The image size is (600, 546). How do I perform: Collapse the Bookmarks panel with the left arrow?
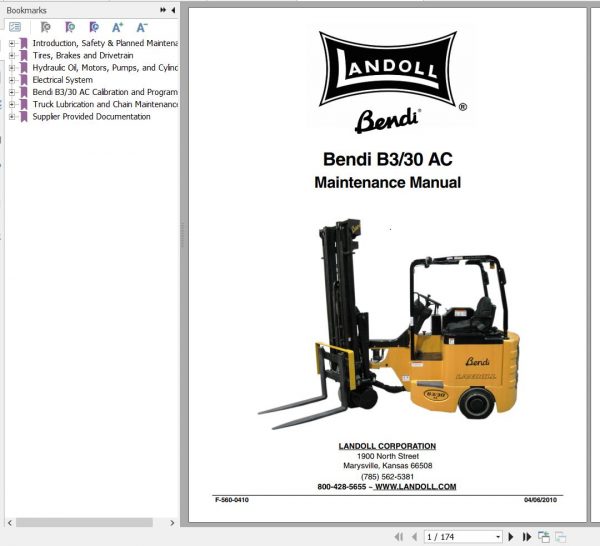pos(173,10)
